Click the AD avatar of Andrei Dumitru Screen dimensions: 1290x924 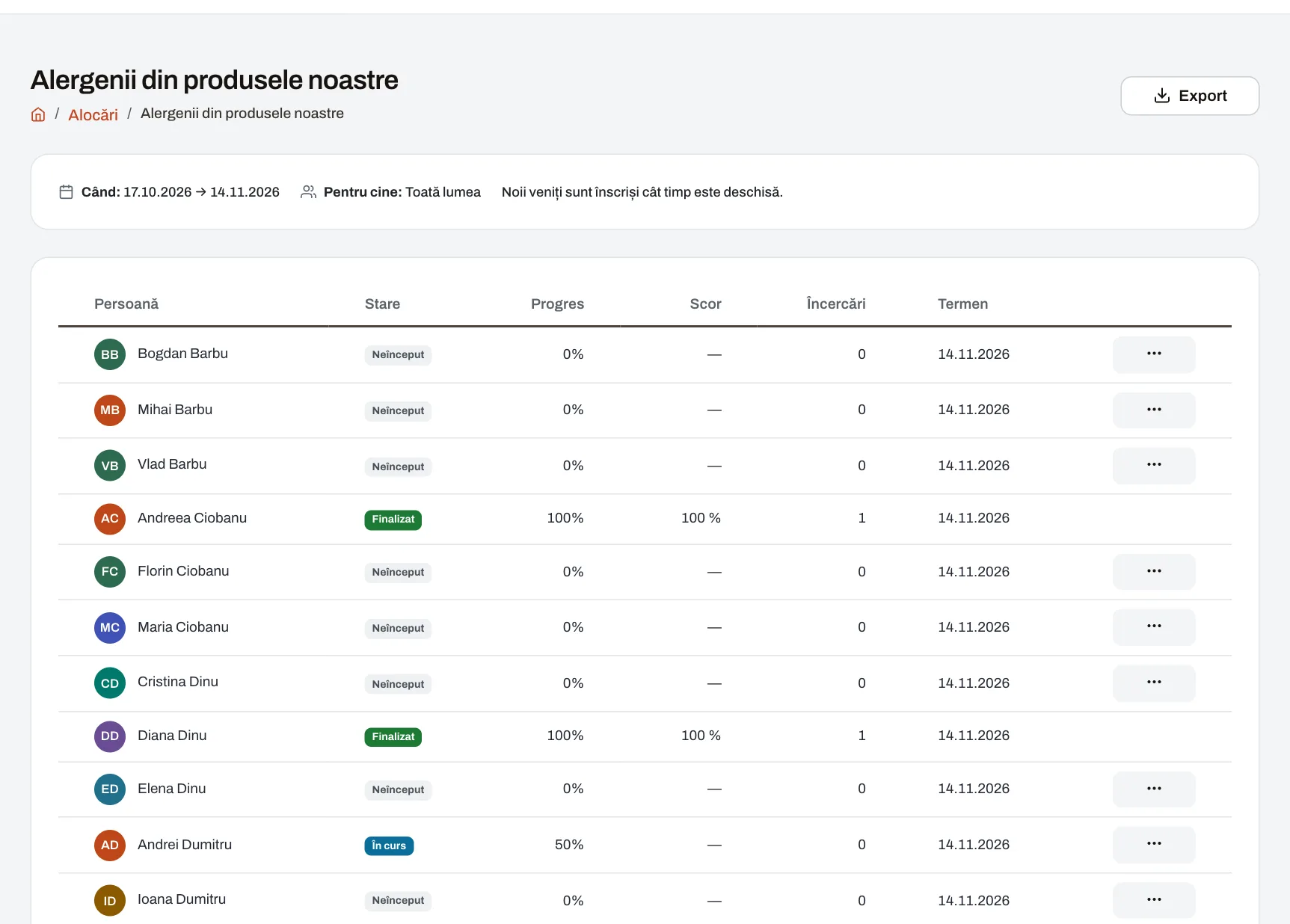click(x=110, y=845)
